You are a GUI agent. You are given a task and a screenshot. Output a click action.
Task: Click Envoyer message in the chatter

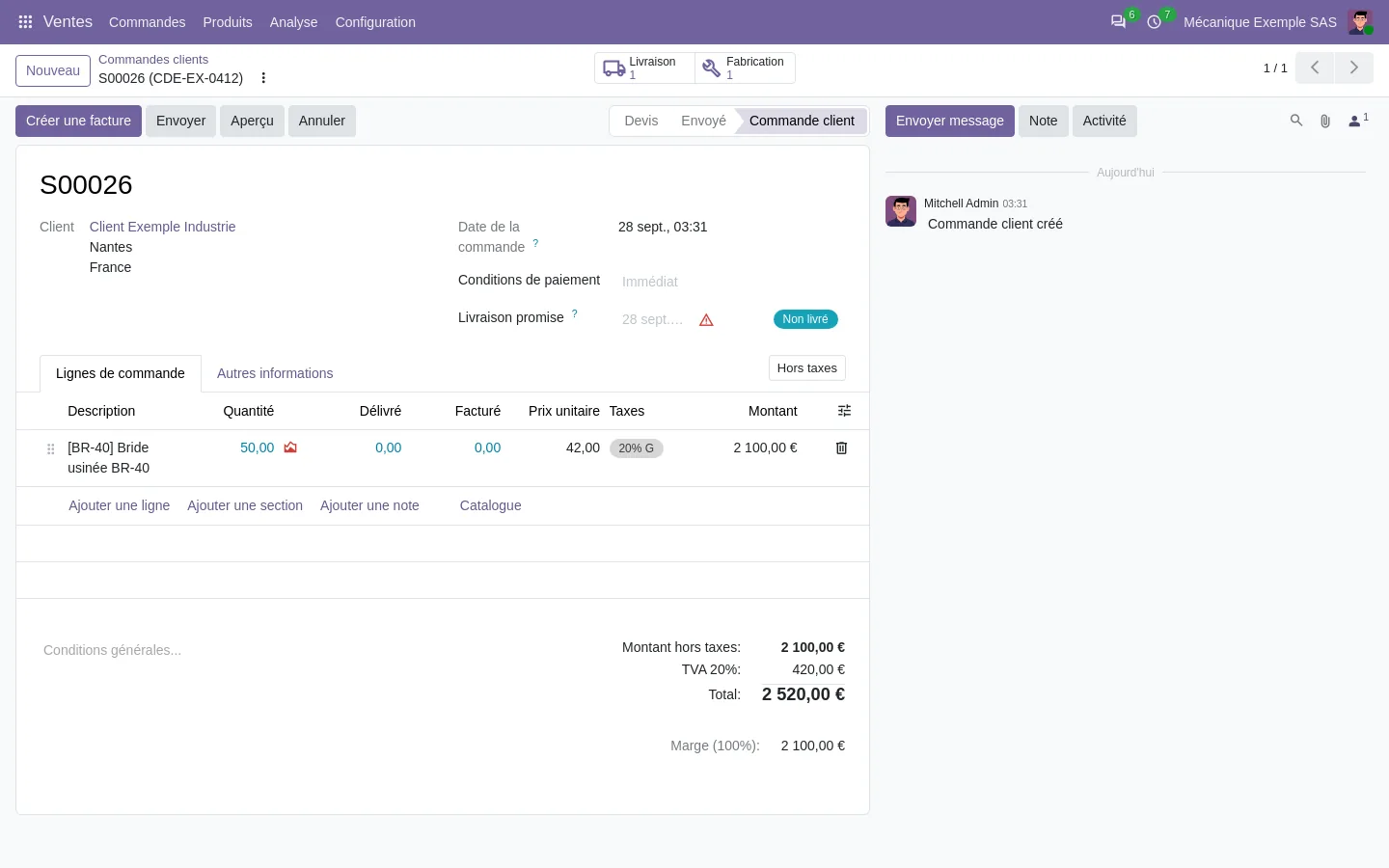[950, 121]
